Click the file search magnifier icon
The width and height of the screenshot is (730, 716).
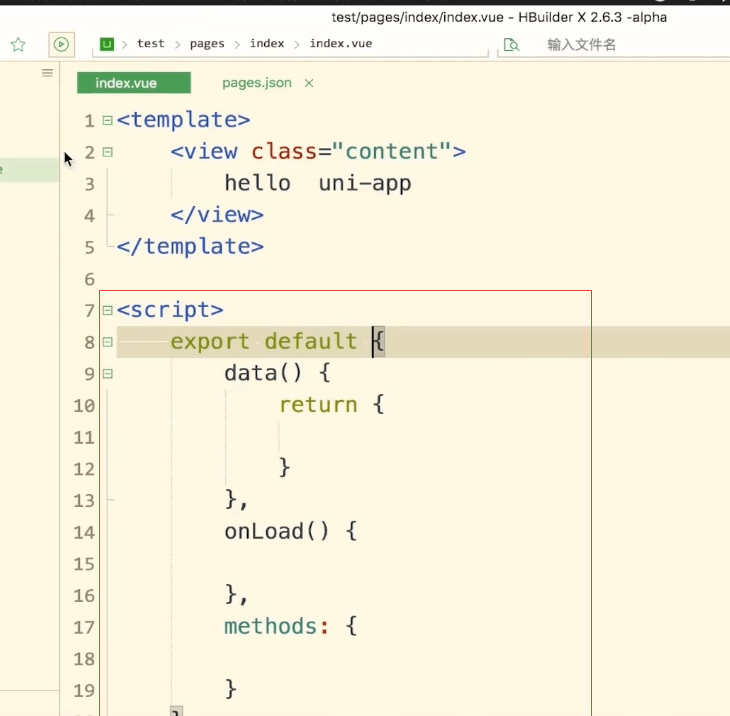511,45
